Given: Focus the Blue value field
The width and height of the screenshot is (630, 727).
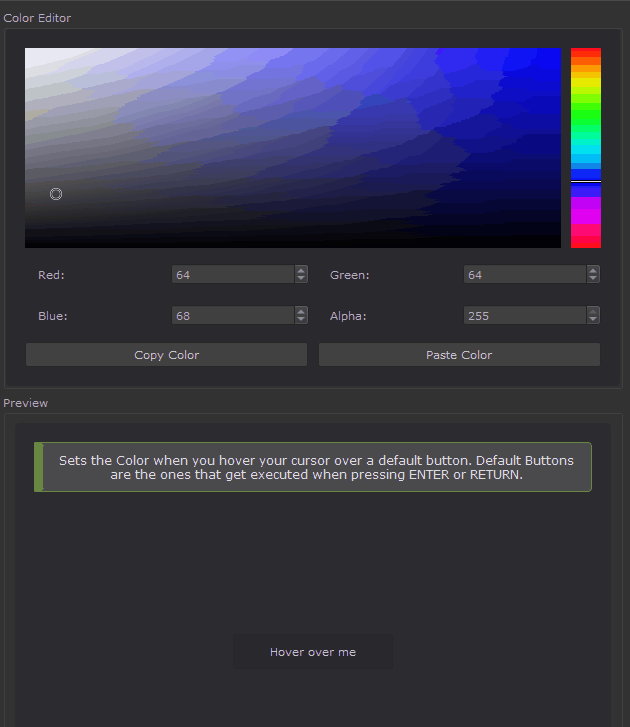Looking at the screenshot, I should click(232, 316).
